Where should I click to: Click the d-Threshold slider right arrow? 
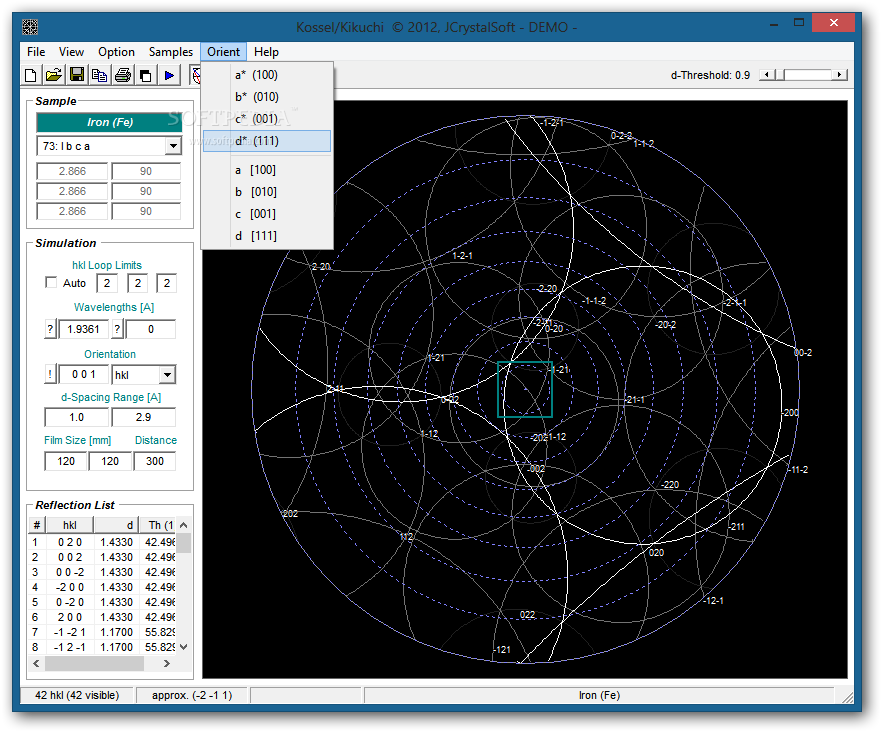click(x=840, y=75)
